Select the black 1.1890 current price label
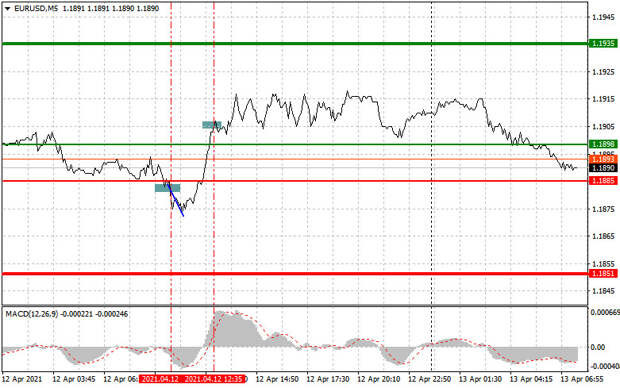 [x=603, y=168]
